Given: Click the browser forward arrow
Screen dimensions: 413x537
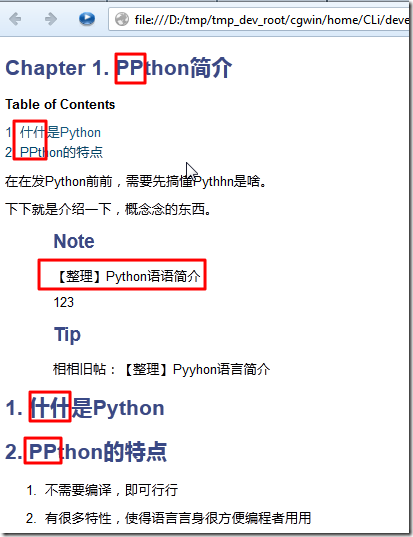Looking at the screenshot, I should tap(51, 19).
